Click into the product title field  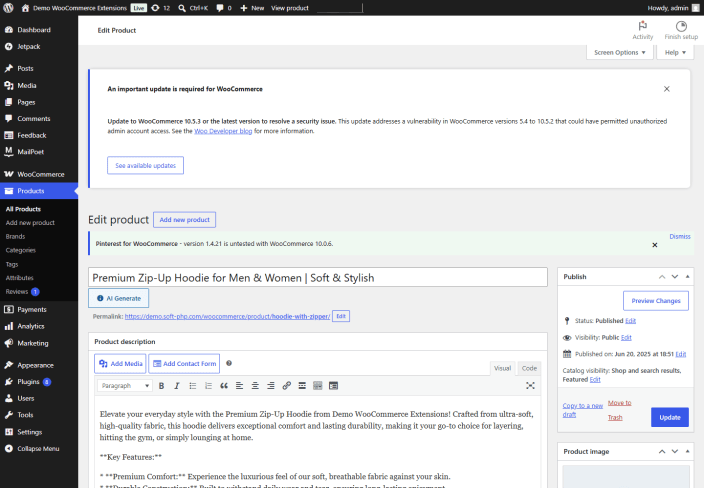(x=318, y=277)
